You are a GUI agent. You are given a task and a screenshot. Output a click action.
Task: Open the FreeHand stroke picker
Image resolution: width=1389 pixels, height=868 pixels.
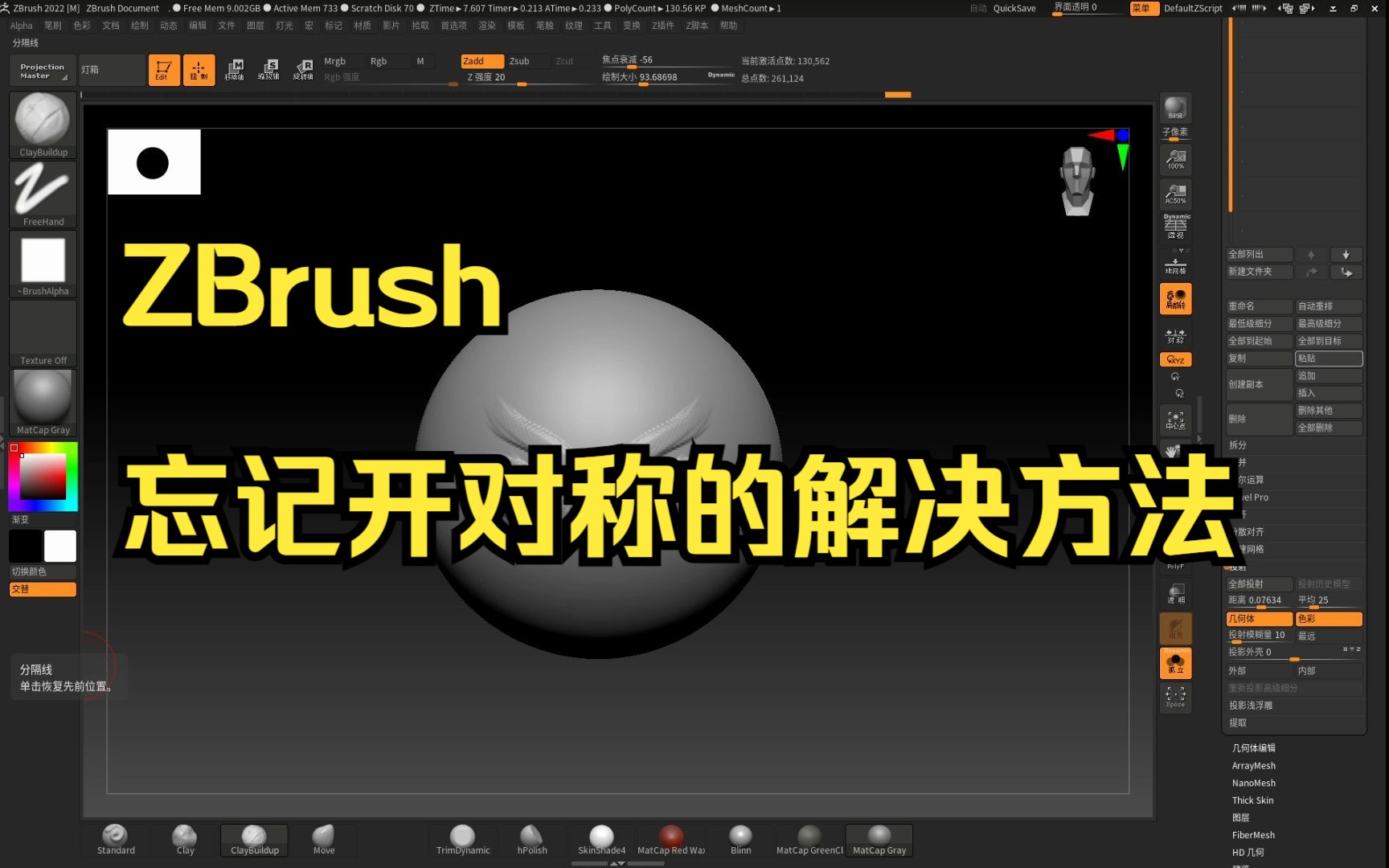(x=43, y=194)
